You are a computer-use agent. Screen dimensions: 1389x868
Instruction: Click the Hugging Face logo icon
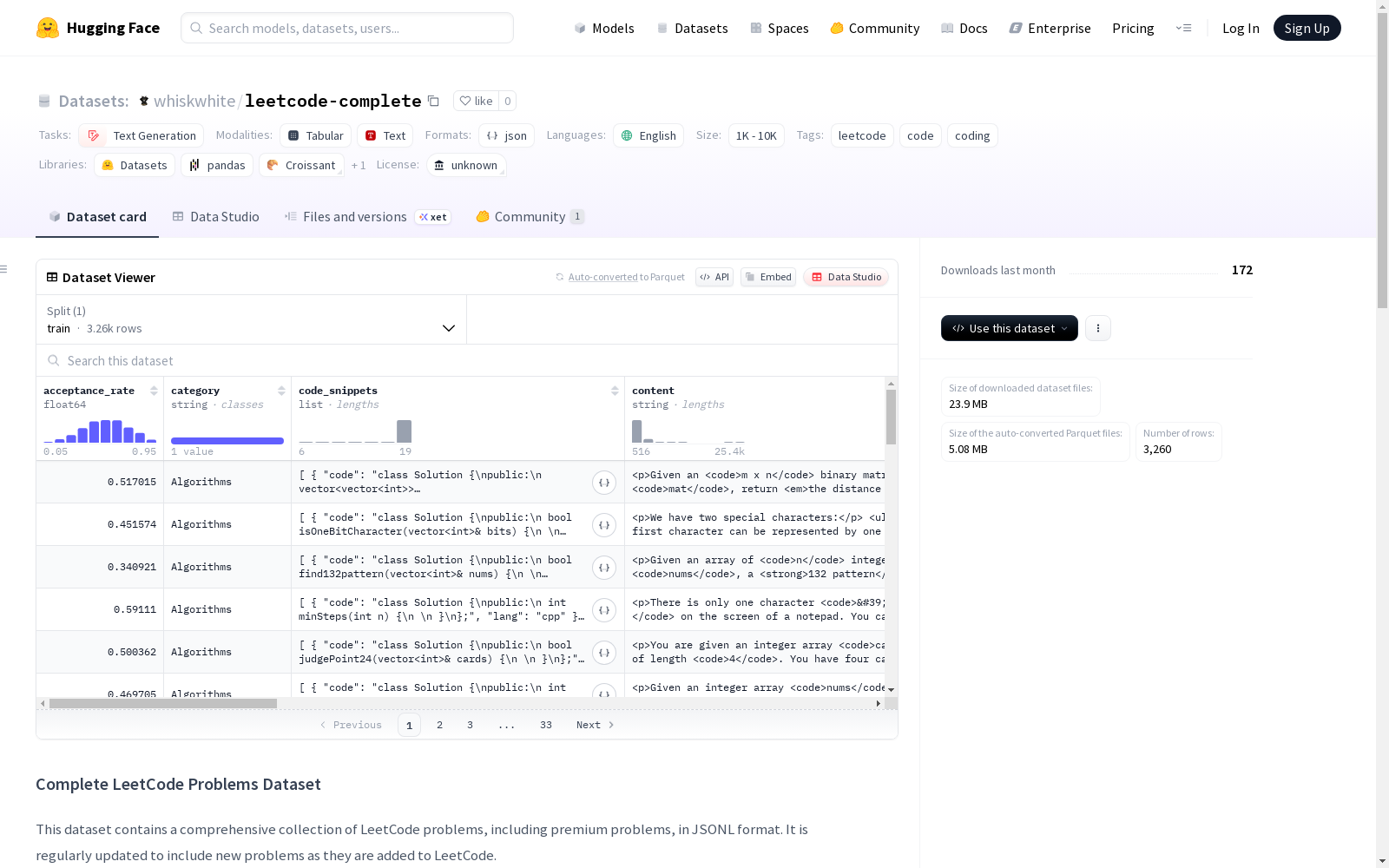(48, 28)
